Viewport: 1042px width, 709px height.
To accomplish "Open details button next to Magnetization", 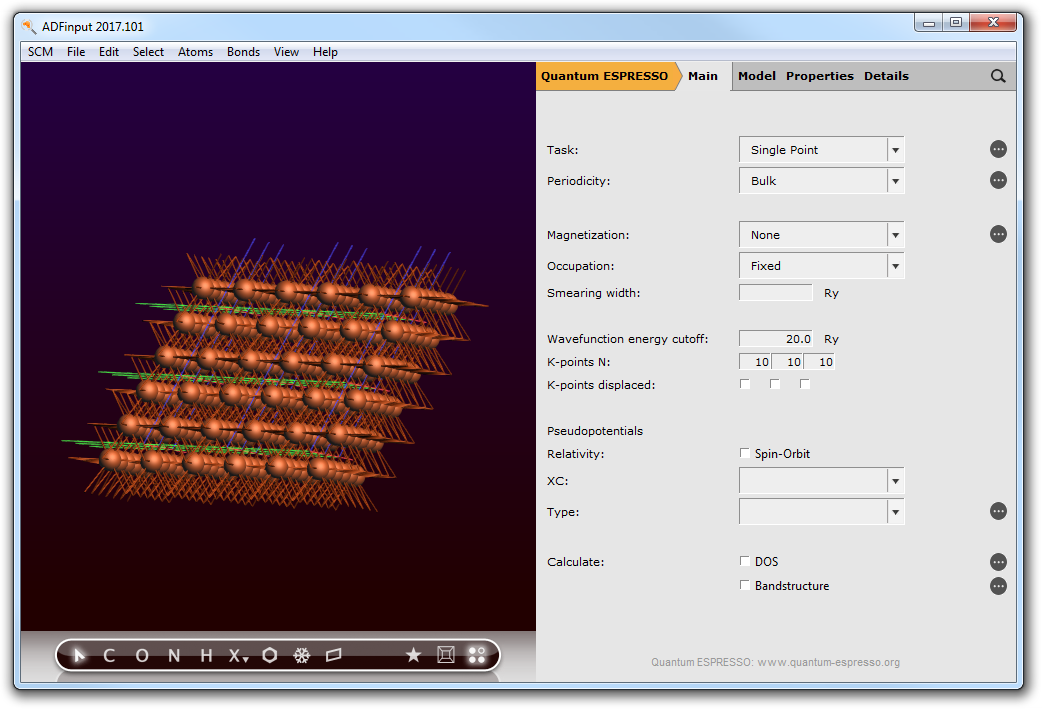I will coord(998,234).
